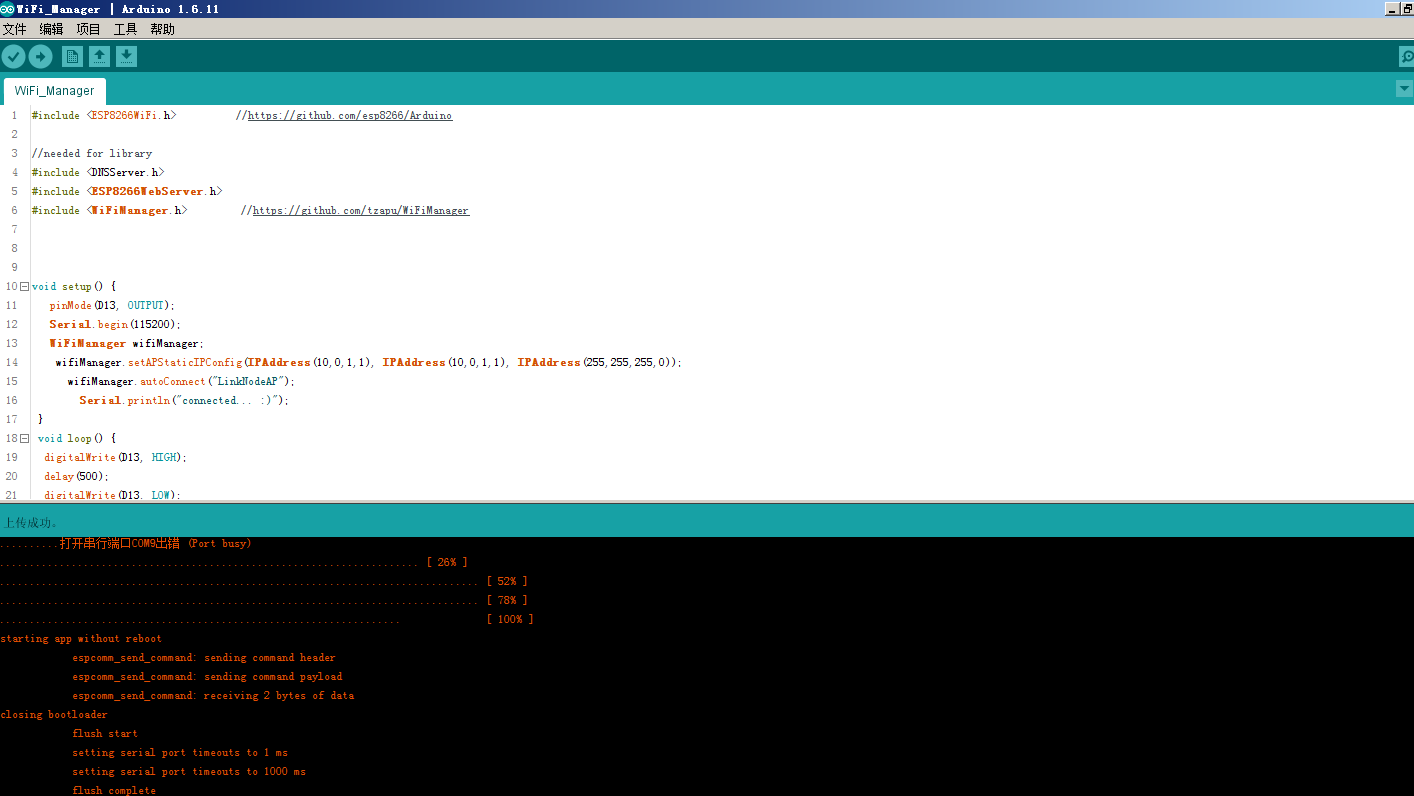Click the 'sending command payload' log line
This screenshot has width=1414, height=796.
point(207,677)
